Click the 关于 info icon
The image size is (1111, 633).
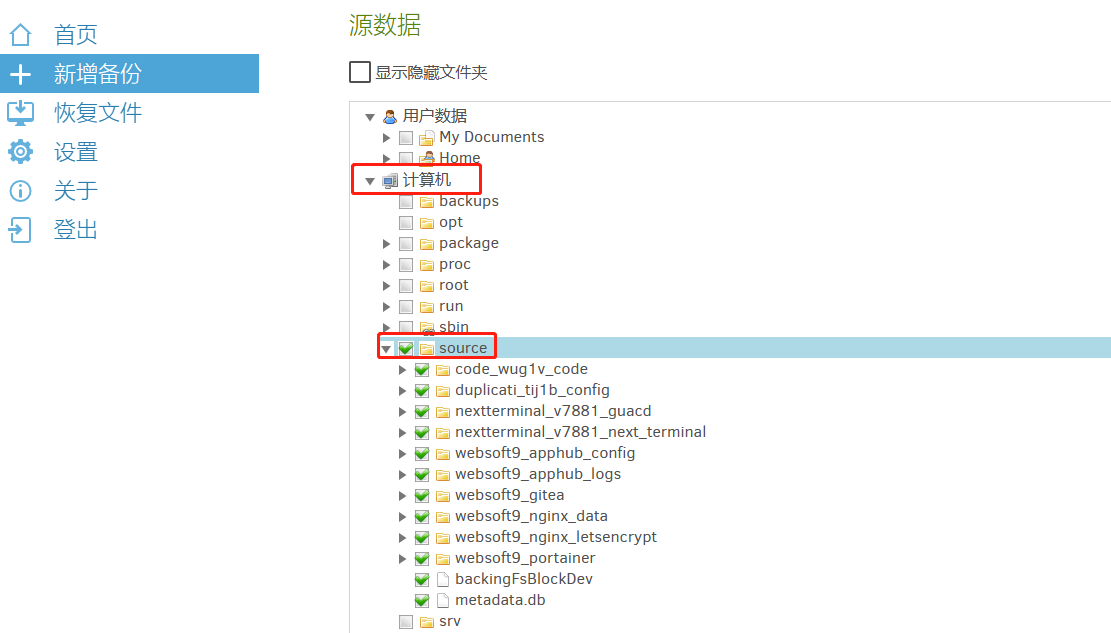[x=20, y=191]
